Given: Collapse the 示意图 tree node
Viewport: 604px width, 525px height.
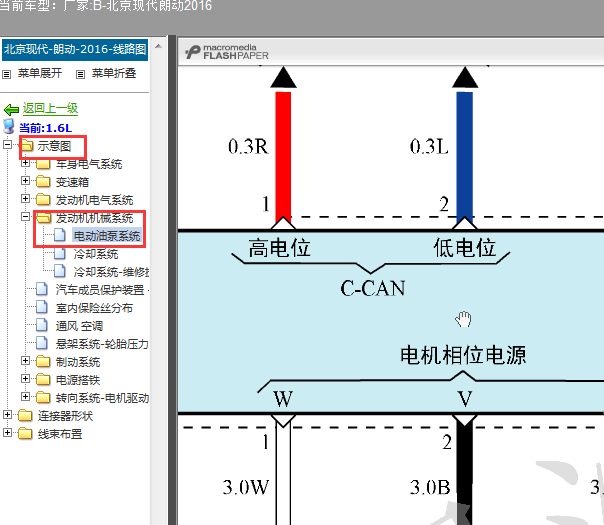Looking at the screenshot, I should point(7,145).
